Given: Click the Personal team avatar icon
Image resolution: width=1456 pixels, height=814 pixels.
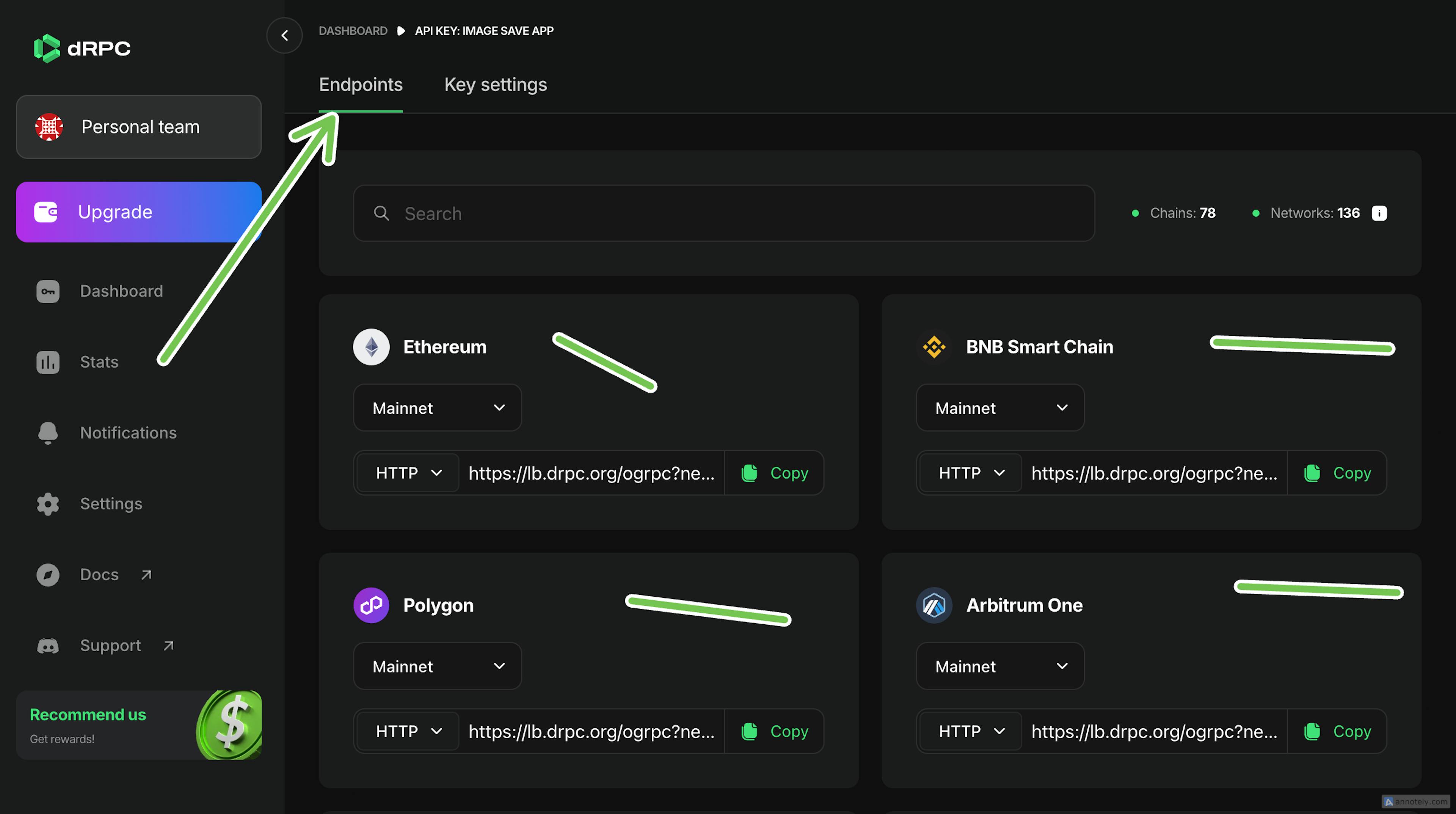Looking at the screenshot, I should tap(49, 127).
